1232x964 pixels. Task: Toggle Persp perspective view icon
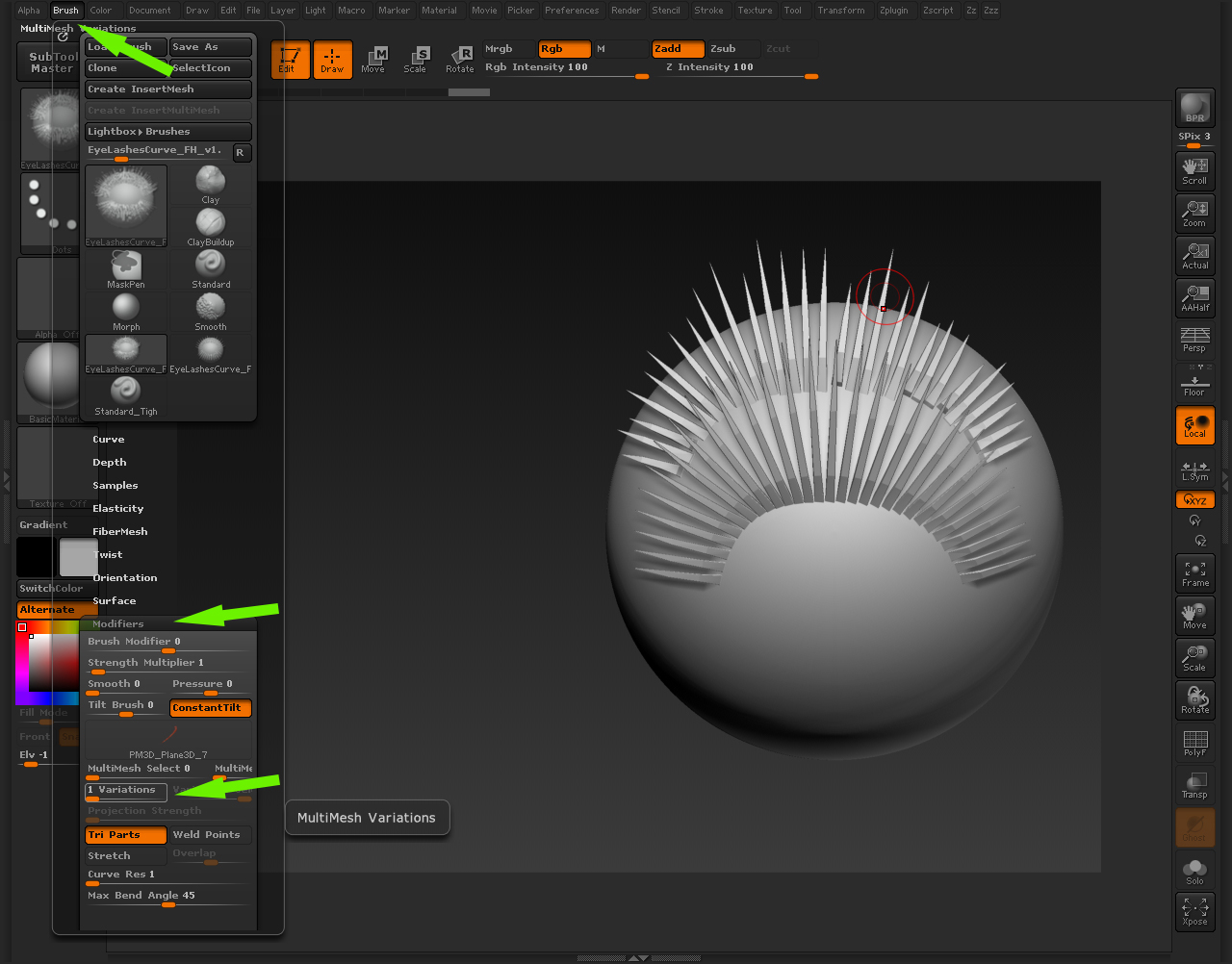[1194, 339]
